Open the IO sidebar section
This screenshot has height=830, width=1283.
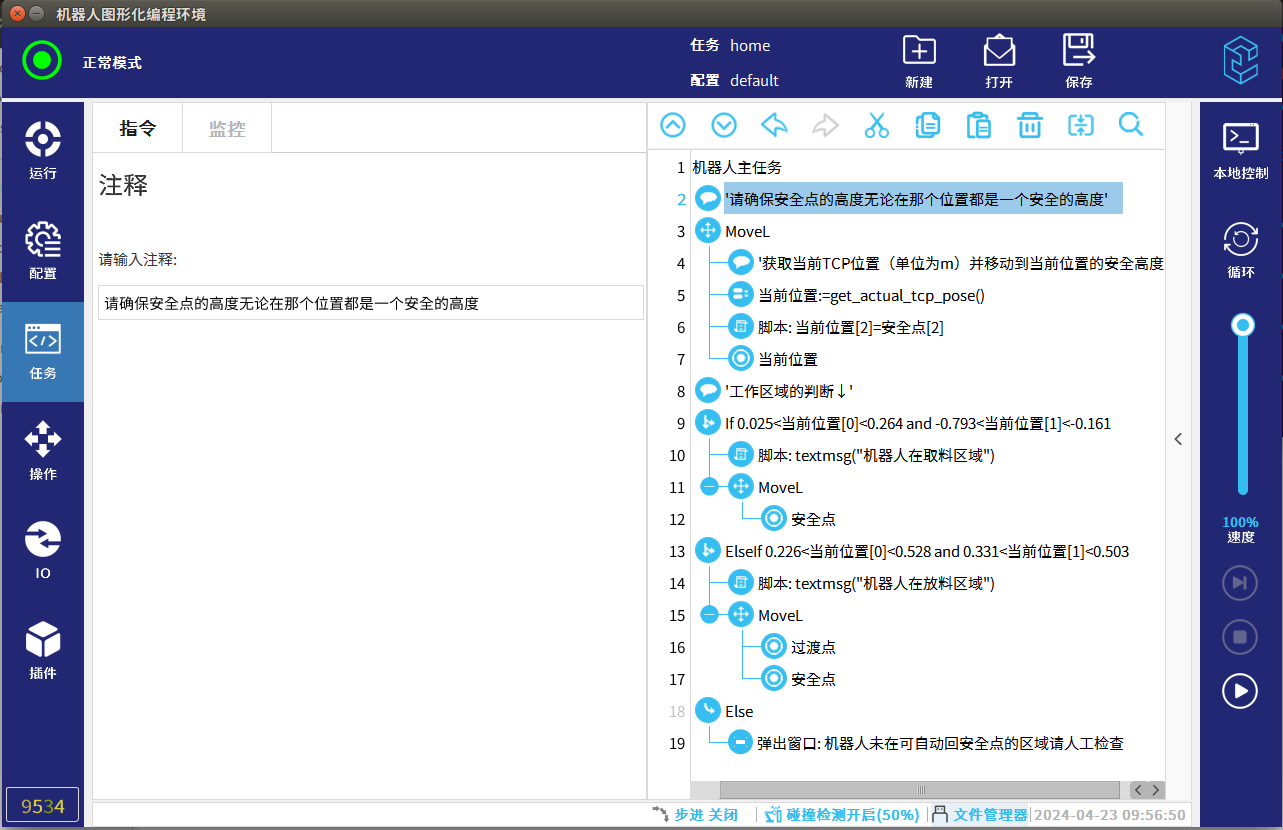click(x=43, y=551)
